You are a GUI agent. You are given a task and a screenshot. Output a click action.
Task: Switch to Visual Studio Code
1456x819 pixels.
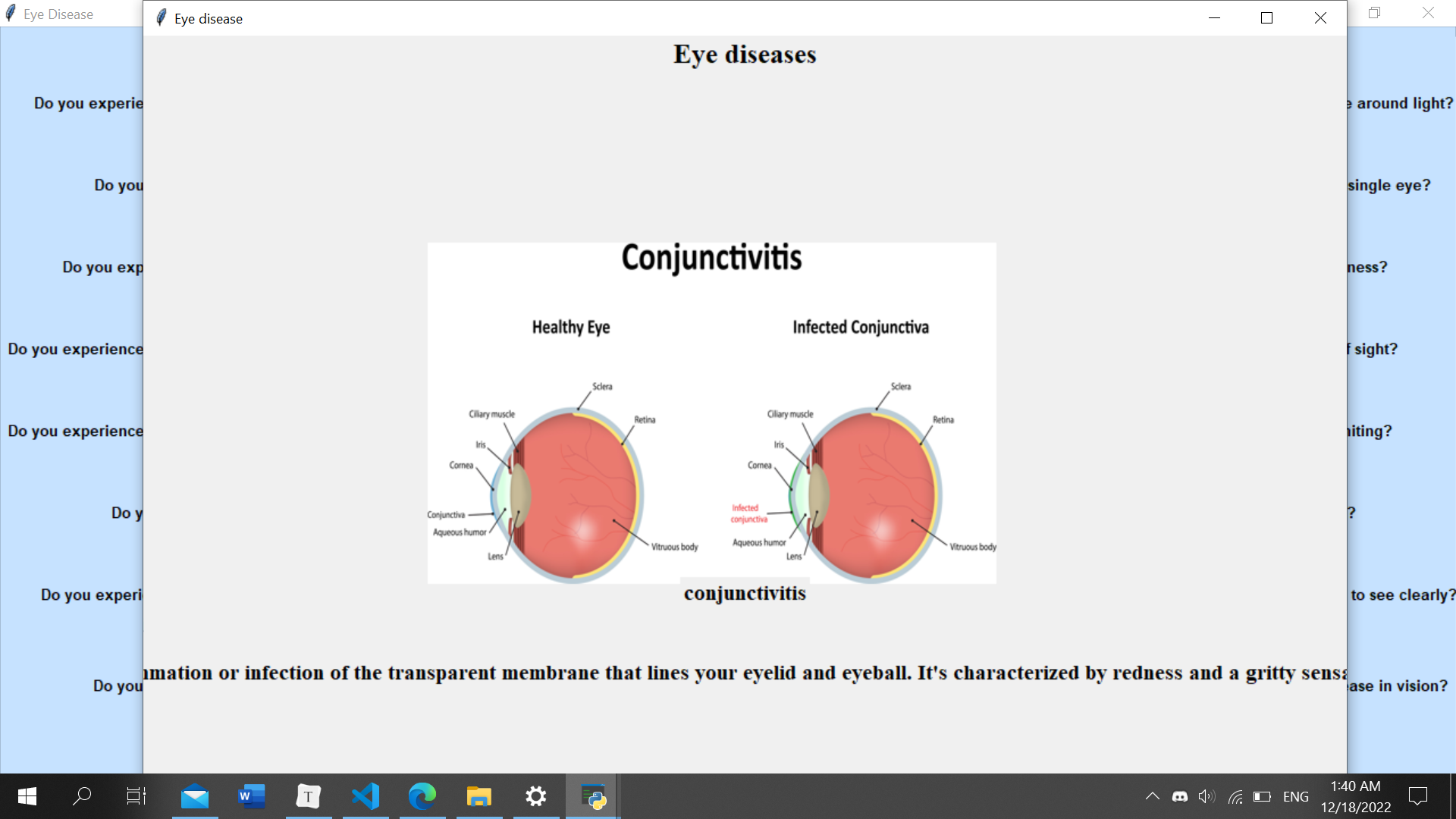coord(366,796)
